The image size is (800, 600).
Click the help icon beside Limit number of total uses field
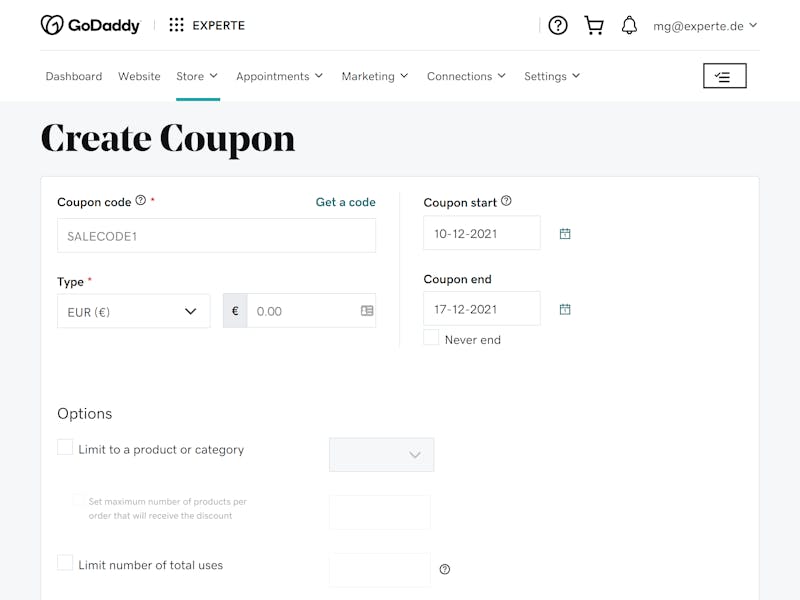[x=445, y=569]
